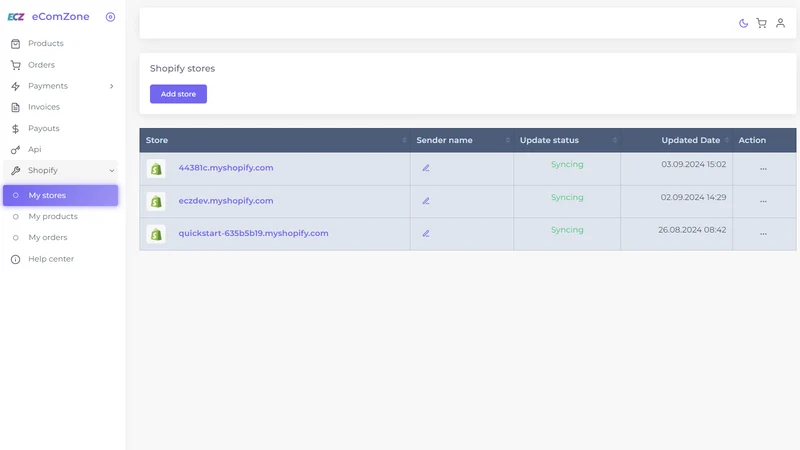The width and height of the screenshot is (800, 450).
Task: Click Shopify logo for quickstart store
Action: coord(156,234)
